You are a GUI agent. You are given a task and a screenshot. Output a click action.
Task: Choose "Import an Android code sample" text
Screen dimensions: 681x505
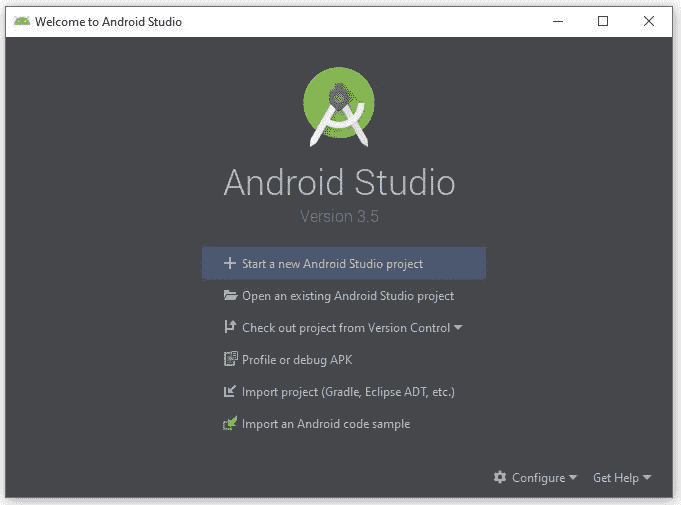[325, 424]
